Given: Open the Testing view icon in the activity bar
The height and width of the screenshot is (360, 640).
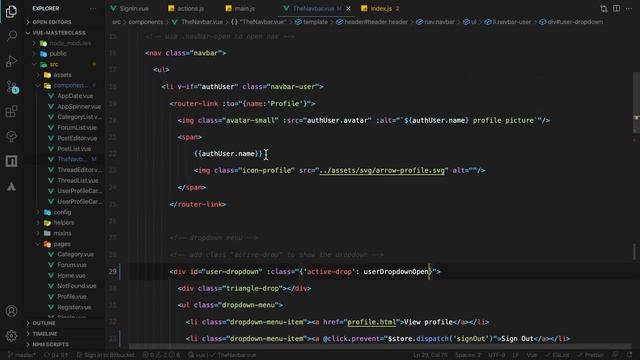Looking at the screenshot, I should point(11,136).
